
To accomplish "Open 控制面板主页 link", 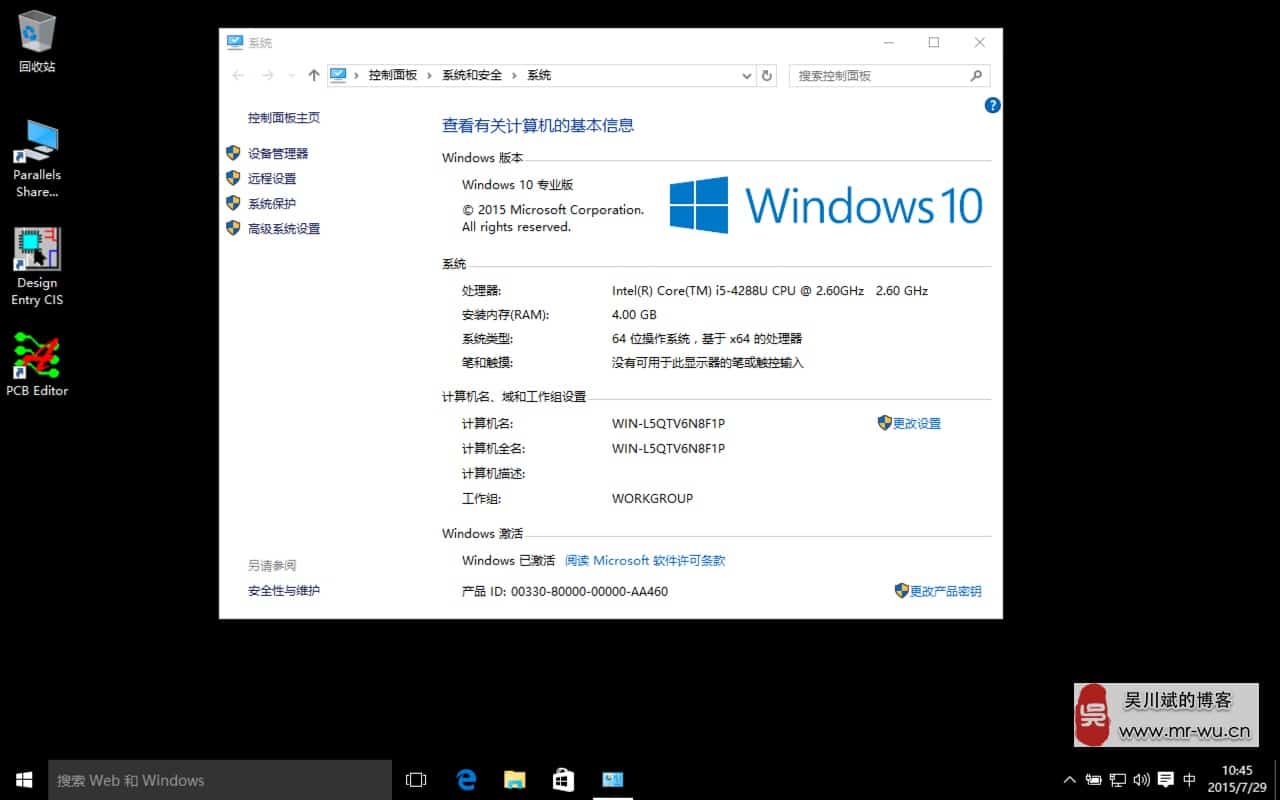I will (x=284, y=117).
